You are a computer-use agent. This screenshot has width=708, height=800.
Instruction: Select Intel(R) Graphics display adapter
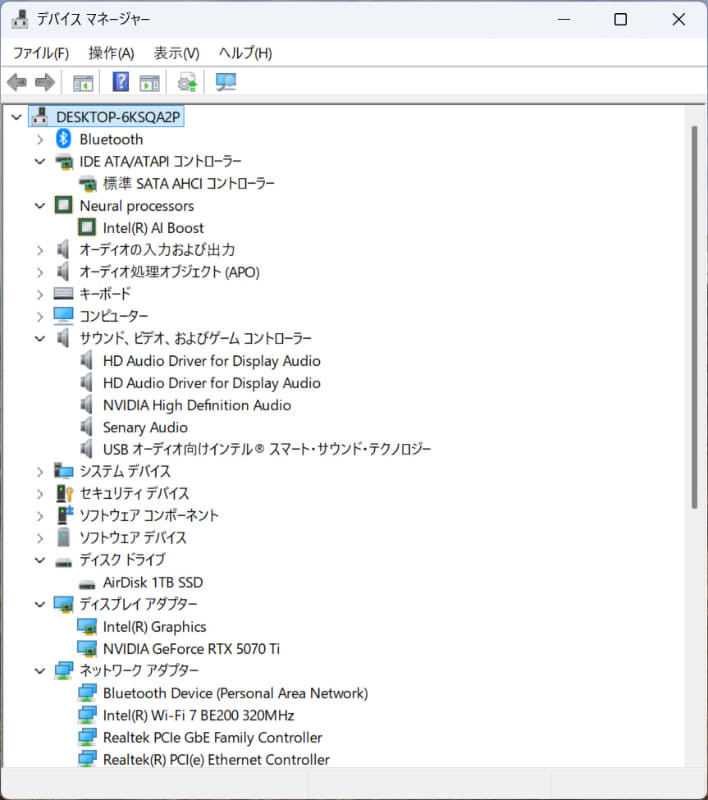click(x=155, y=627)
